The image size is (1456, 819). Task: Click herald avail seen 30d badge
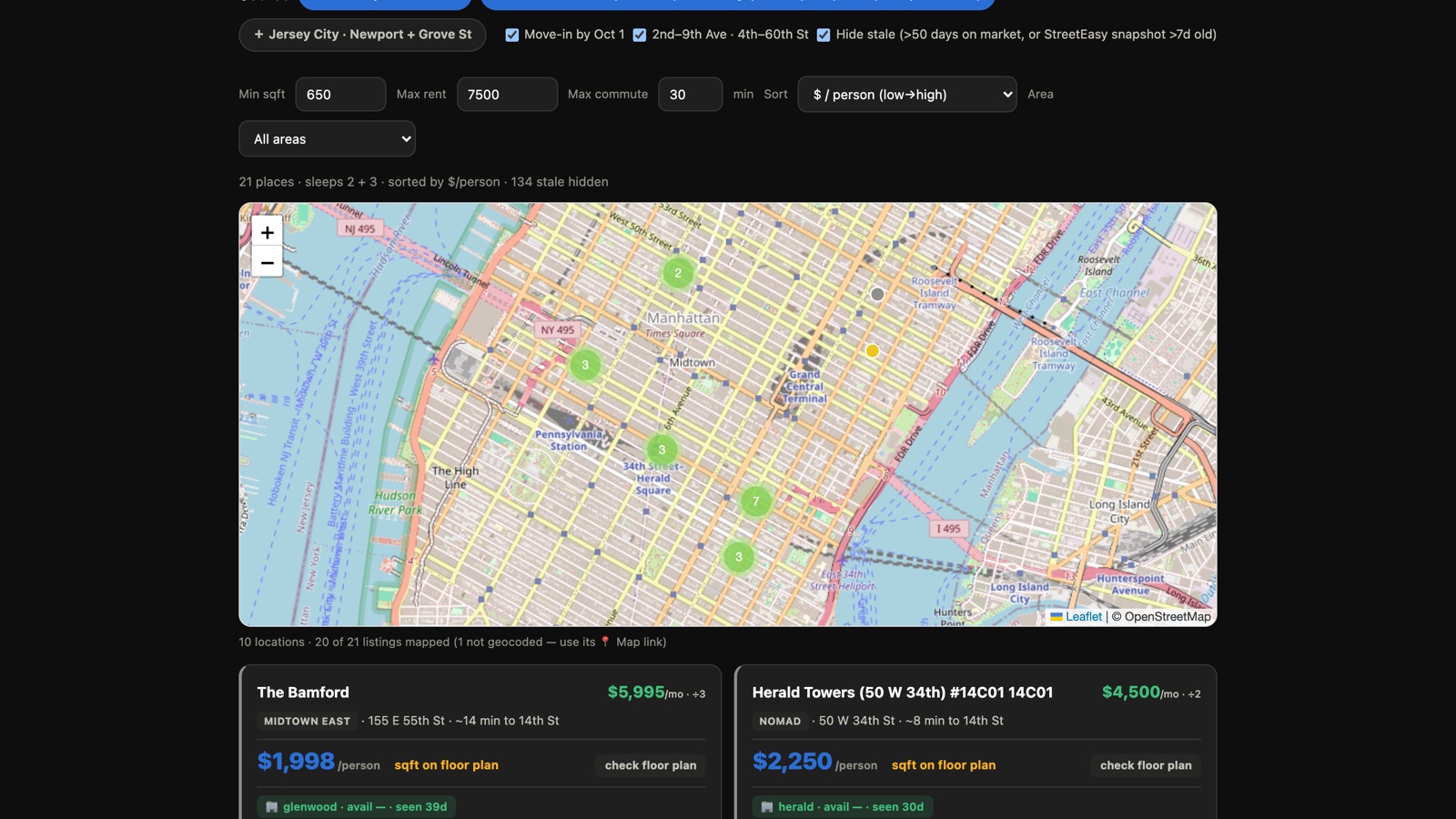(x=843, y=807)
